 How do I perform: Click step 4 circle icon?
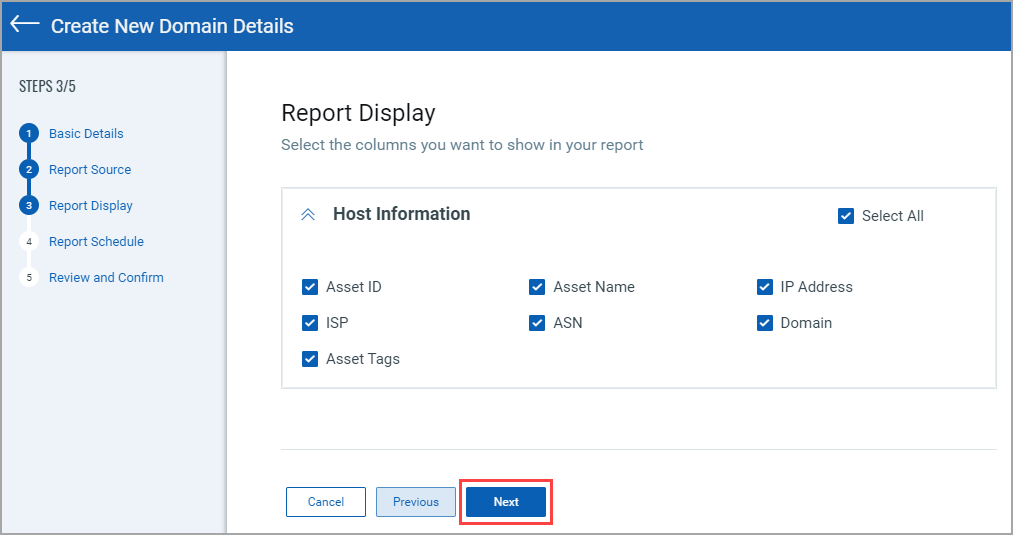[29, 242]
